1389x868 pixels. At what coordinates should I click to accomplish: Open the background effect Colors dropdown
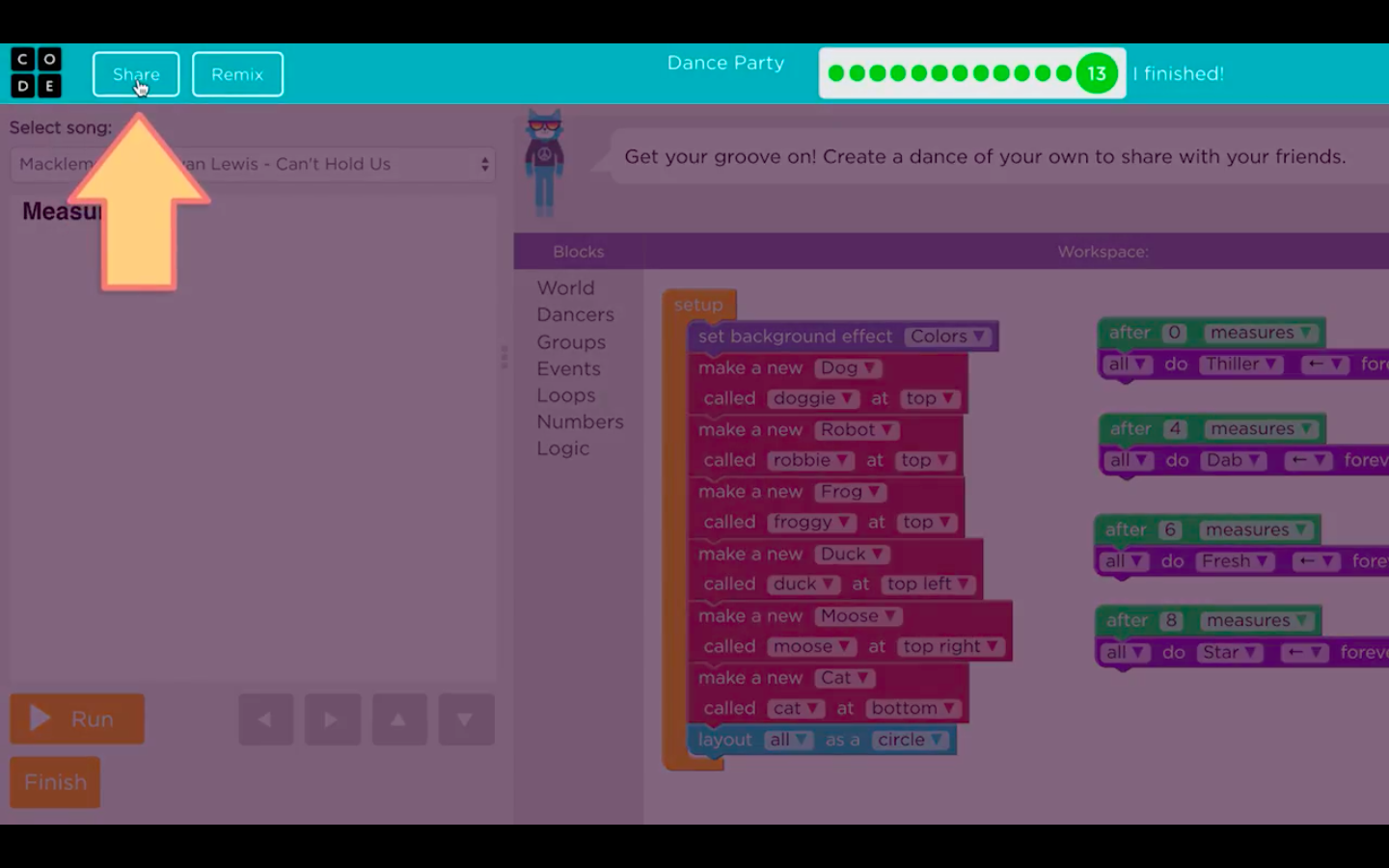pyautogui.click(x=947, y=337)
